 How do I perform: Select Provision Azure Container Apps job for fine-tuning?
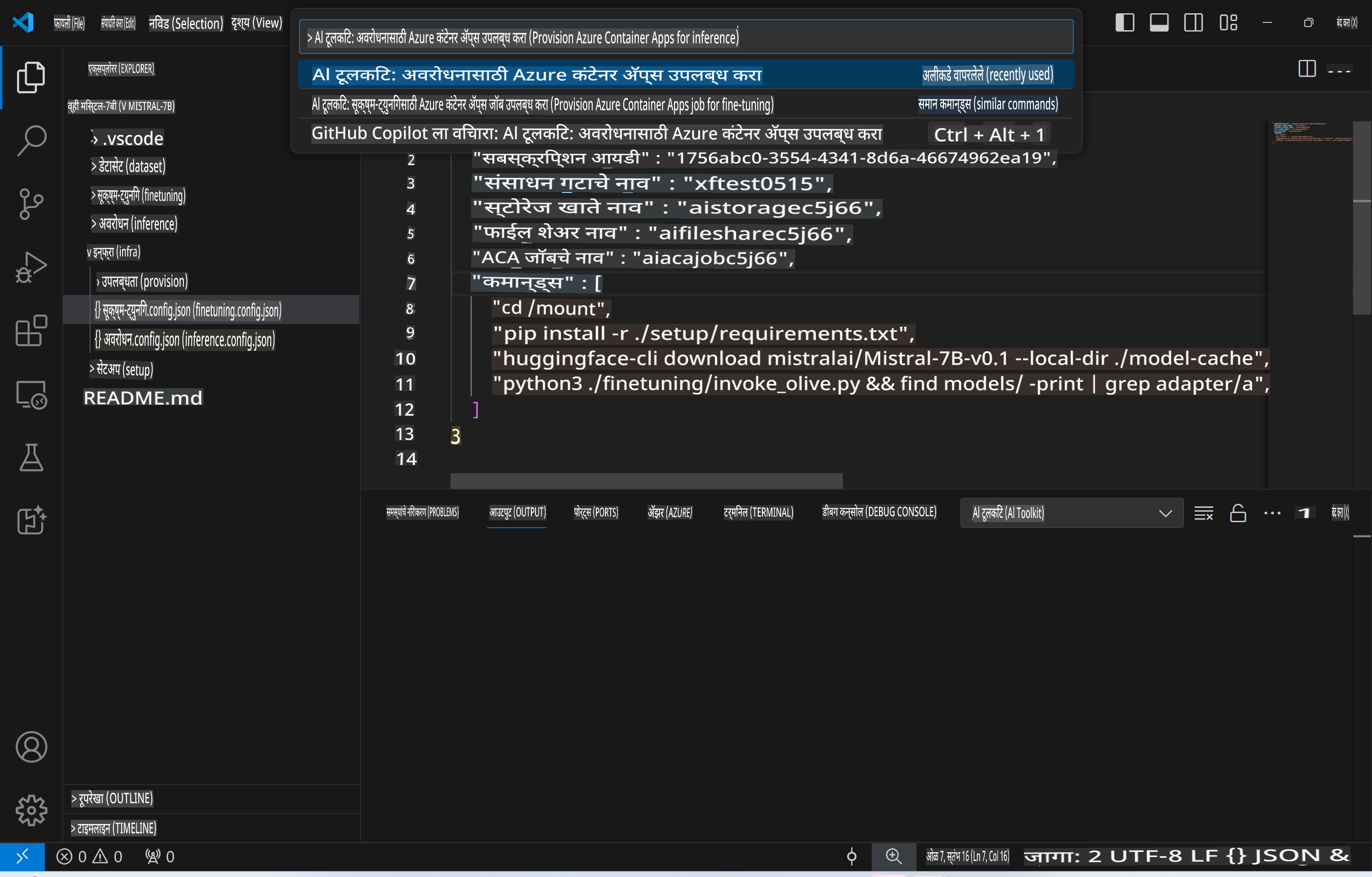point(686,104)
